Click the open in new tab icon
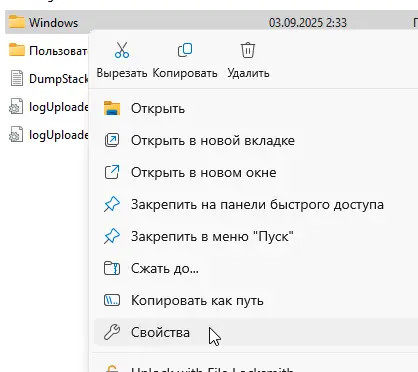 (x=112, y=140)
